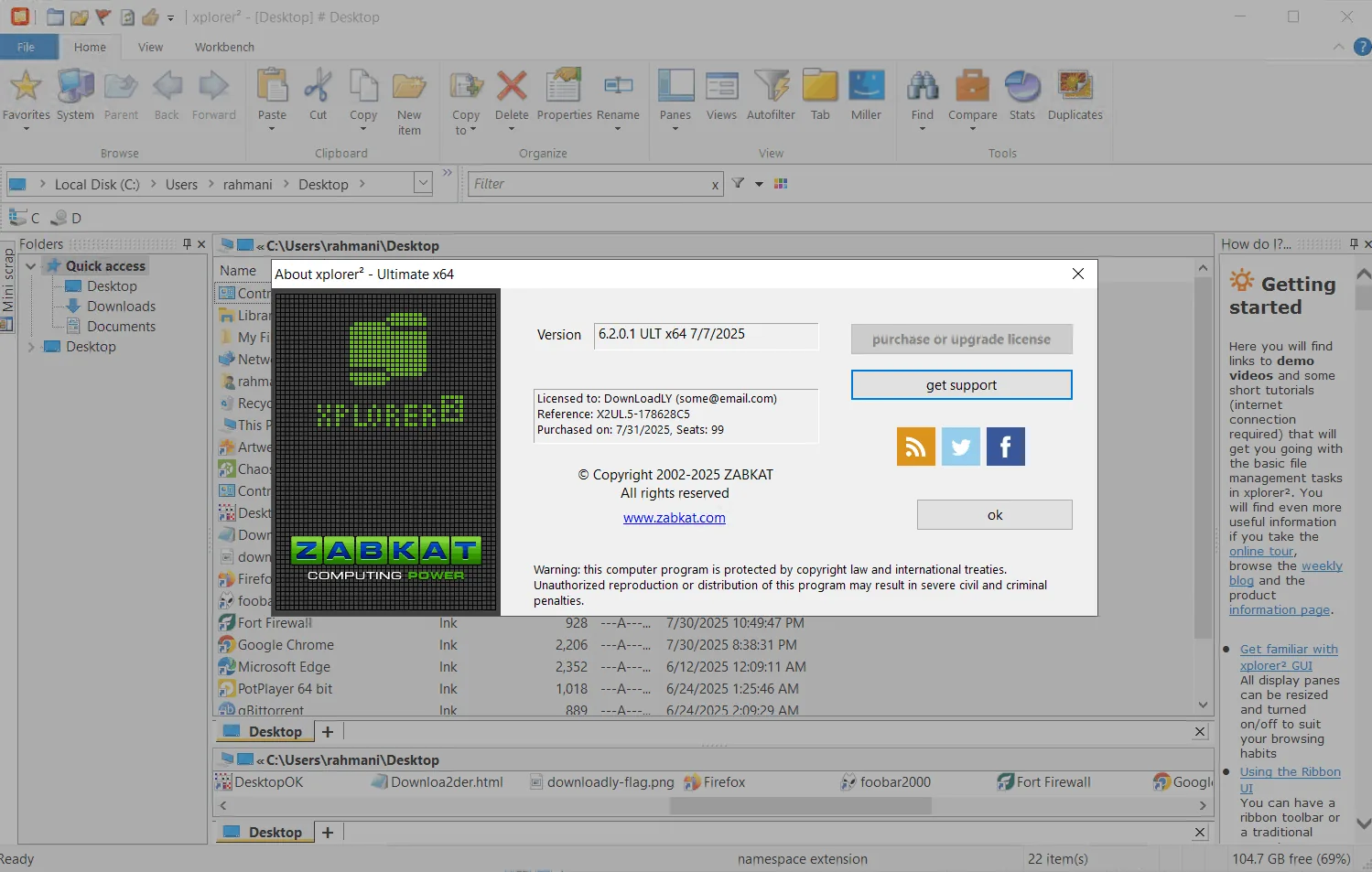
Task: Close the About xplorer² dialog
Action: tap(1078, 274)
